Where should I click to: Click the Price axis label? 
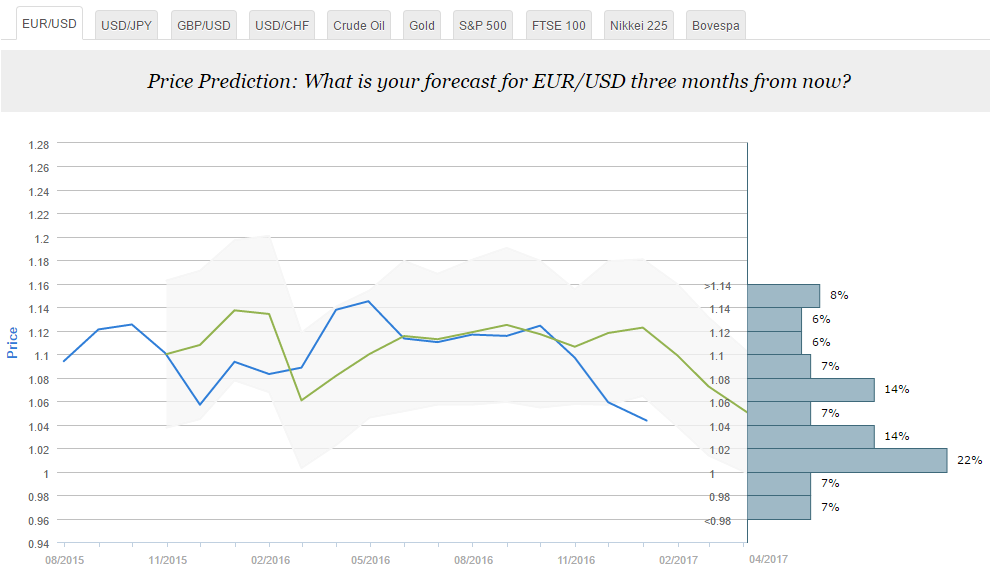(x=13, y=342)
